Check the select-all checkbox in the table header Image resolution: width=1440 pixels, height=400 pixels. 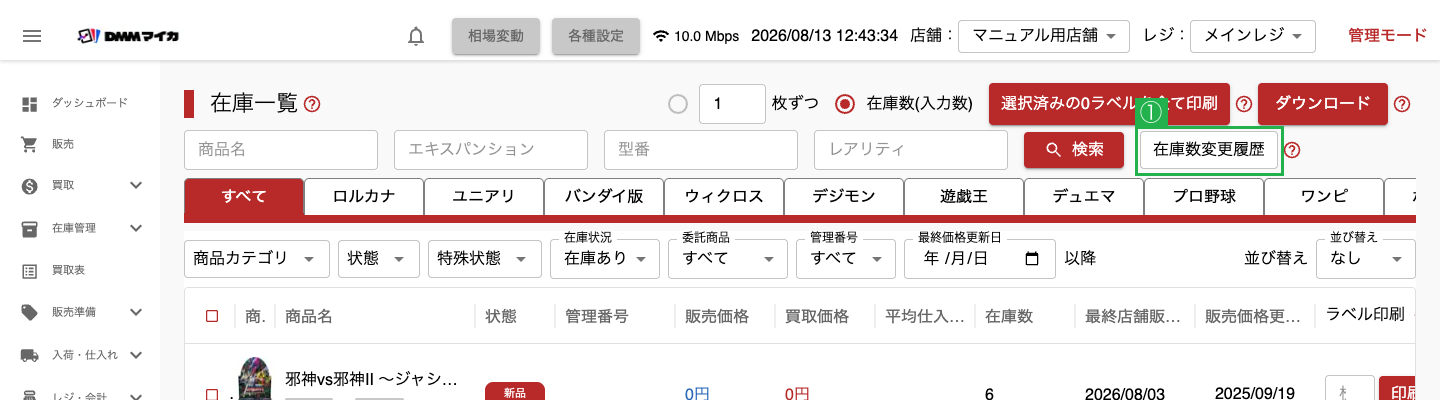point(212,316)
